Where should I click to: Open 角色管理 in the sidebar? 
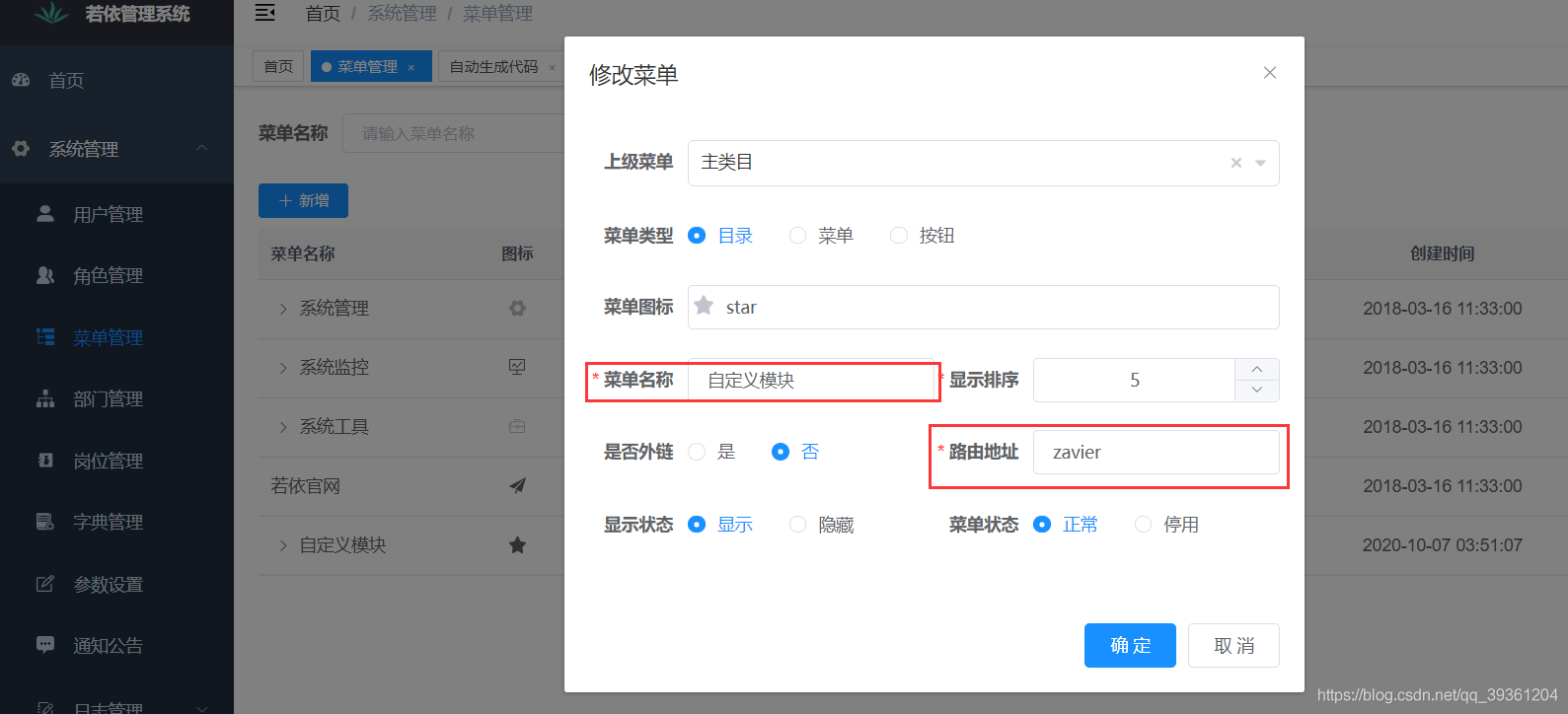(116, 275)
